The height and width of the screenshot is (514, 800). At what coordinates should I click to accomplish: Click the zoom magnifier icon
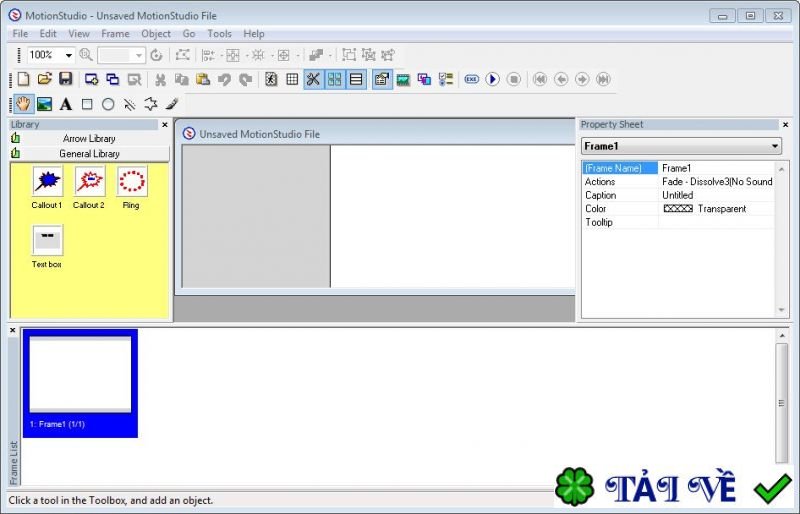click(x=86, y=55)
